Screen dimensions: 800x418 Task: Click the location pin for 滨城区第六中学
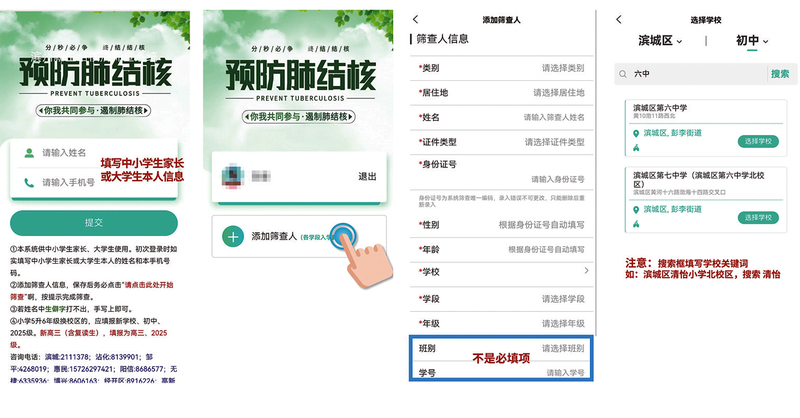click(x=636, y=133)
